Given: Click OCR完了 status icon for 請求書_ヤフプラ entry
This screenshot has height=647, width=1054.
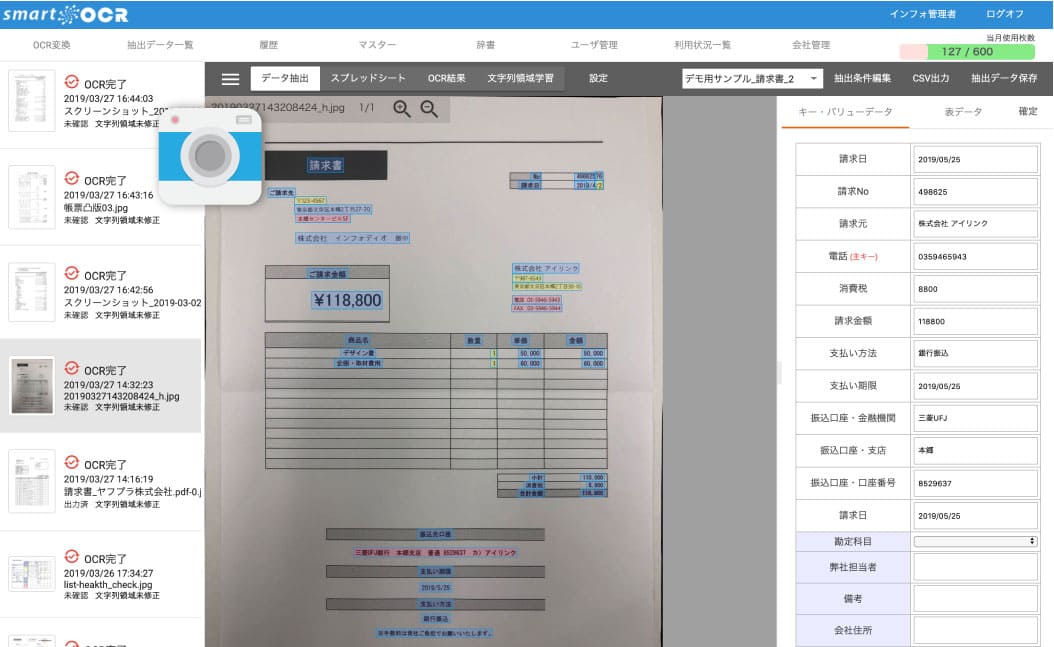Looking at the screenshot, I should click(x=72, y=462).
